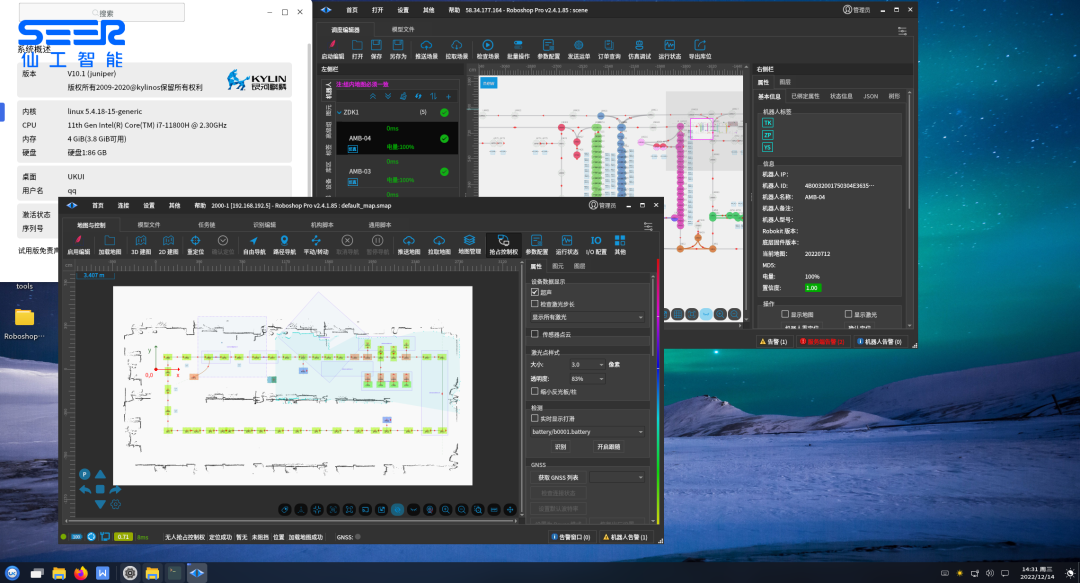Open 仿真调试 in the scene window
The width and height of the screenshot is (1080, 583).
click(x=639, y=50)
